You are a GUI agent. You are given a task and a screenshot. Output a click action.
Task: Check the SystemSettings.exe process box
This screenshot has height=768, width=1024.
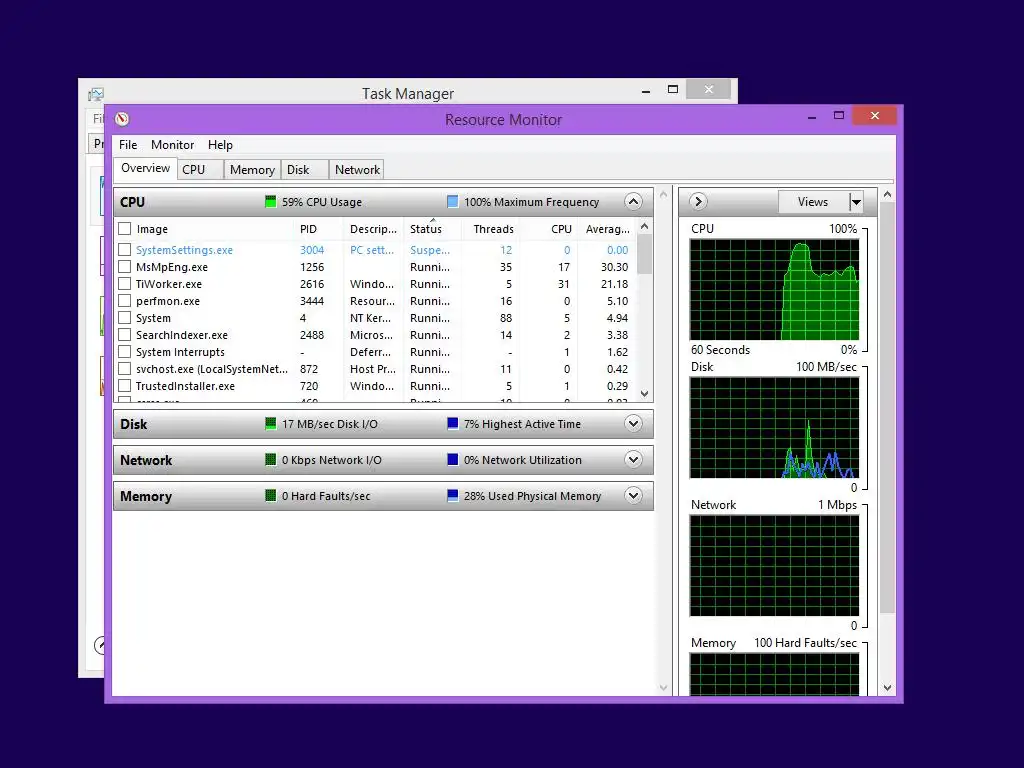pos(125,249)
